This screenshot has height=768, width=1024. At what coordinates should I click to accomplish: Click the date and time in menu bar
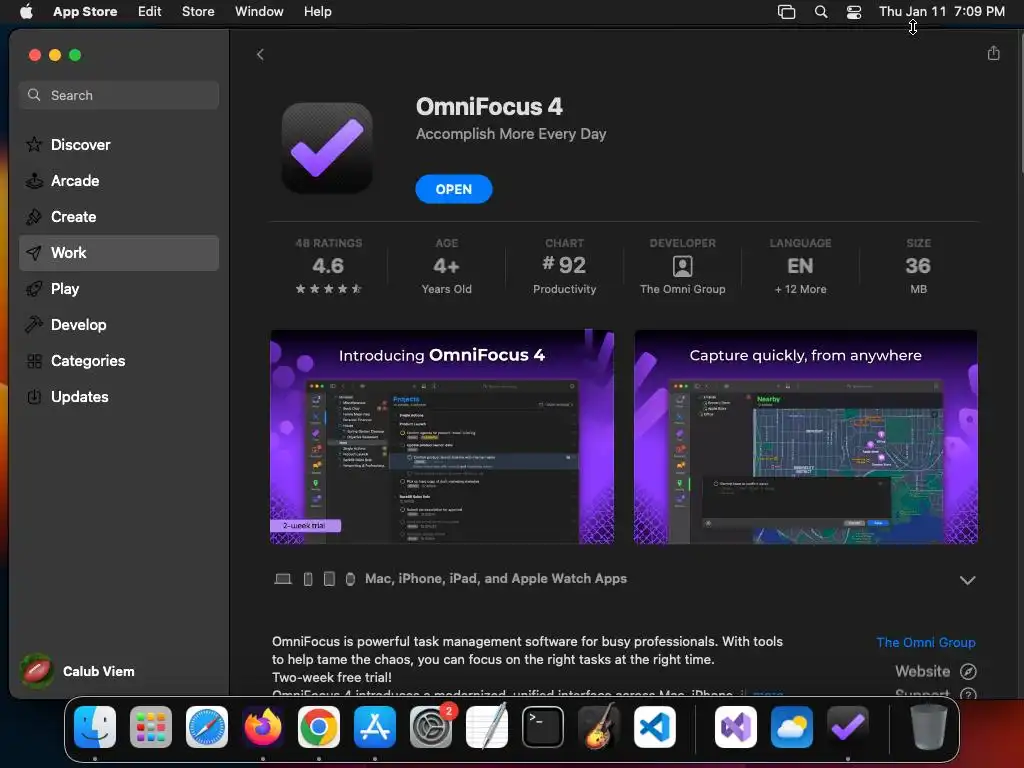pos(942,12)
